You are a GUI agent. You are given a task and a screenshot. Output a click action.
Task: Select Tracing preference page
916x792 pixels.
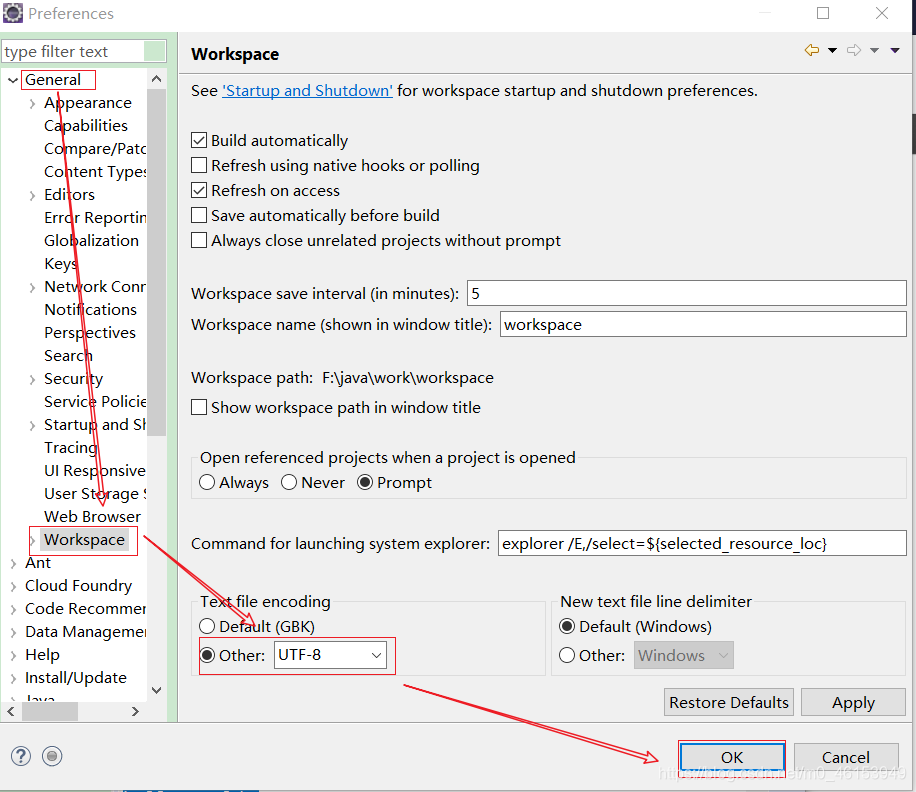coord(71,447)
